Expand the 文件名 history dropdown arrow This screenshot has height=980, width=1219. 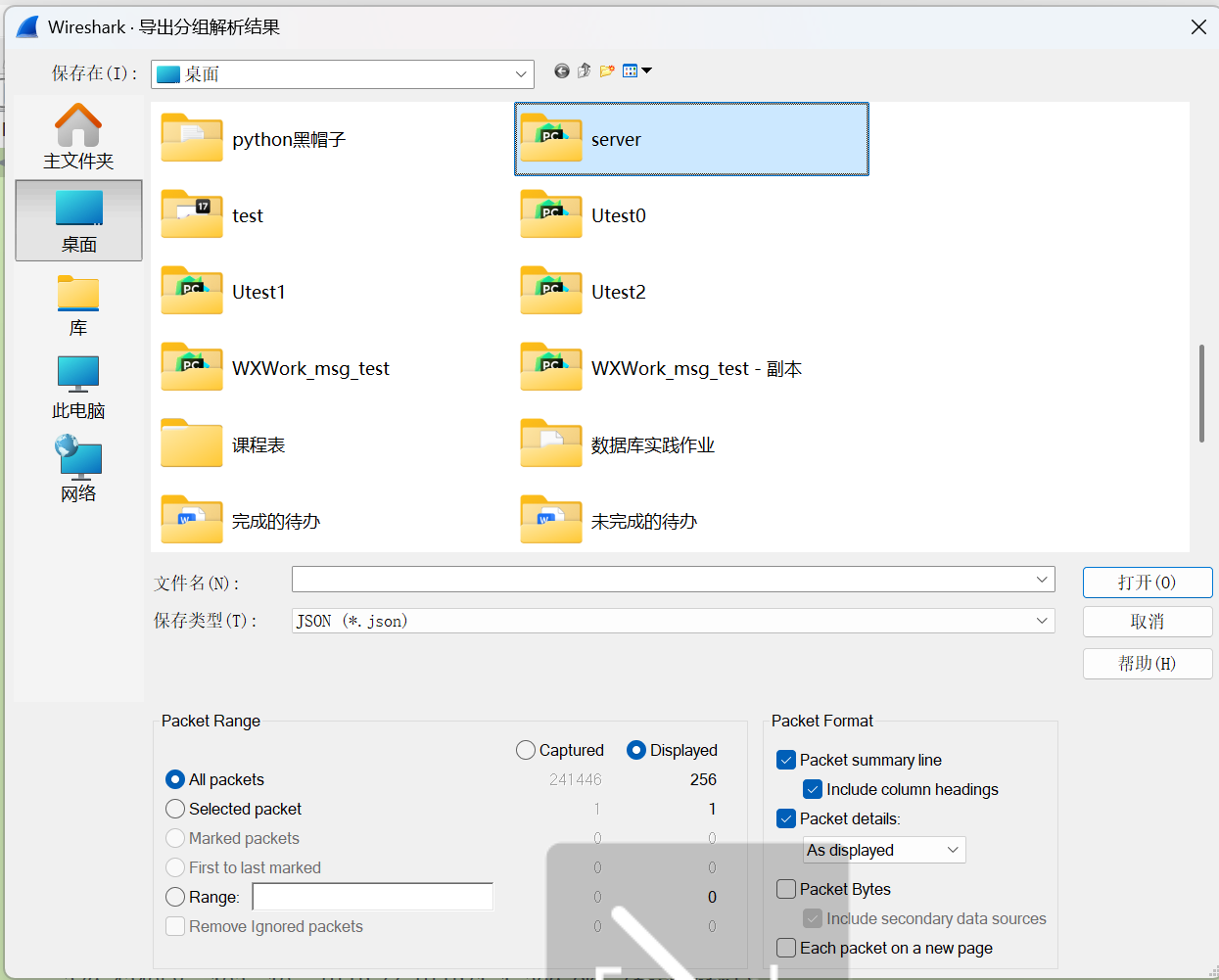tap(1042, 580)
